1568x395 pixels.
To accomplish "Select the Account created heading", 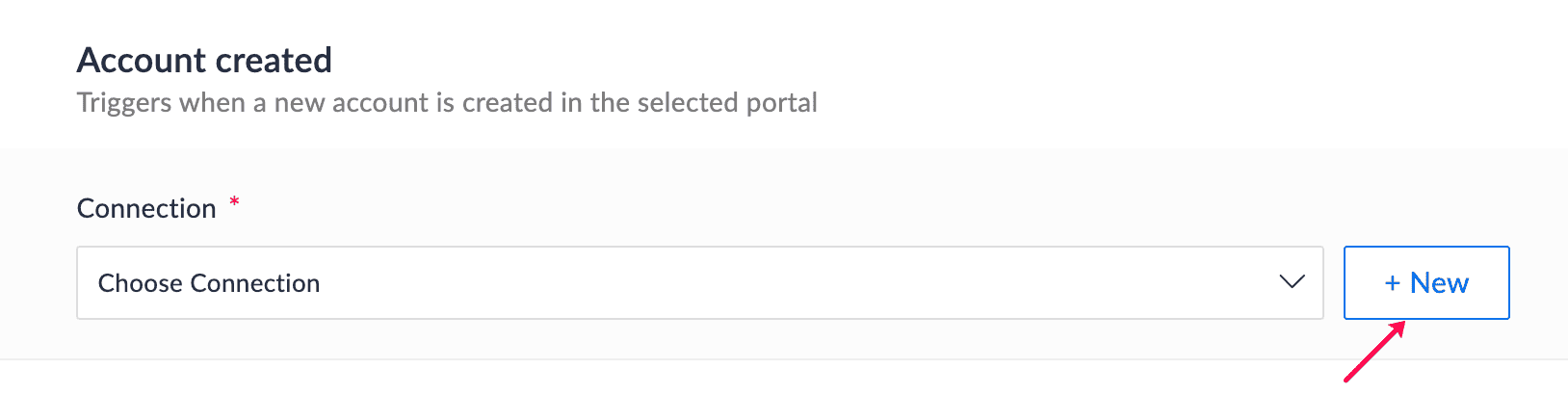I will [x=204, y=61].
